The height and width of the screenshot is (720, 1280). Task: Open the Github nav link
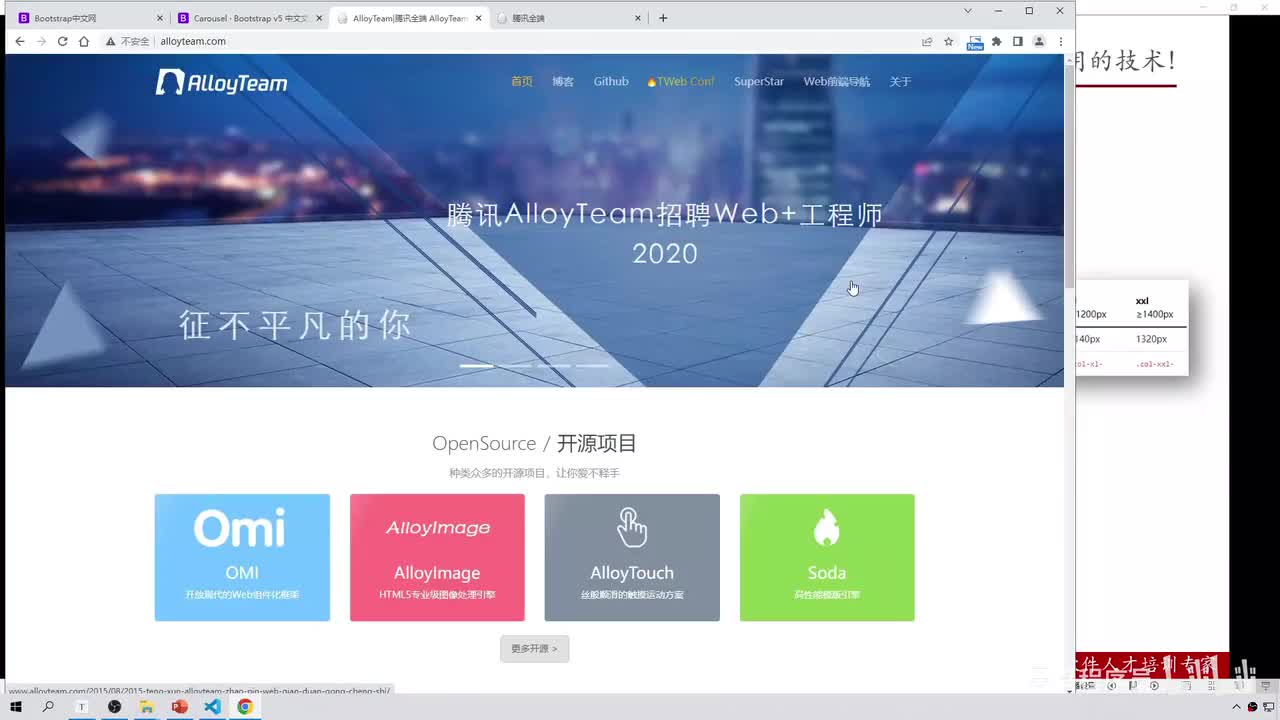click(611, 82)
